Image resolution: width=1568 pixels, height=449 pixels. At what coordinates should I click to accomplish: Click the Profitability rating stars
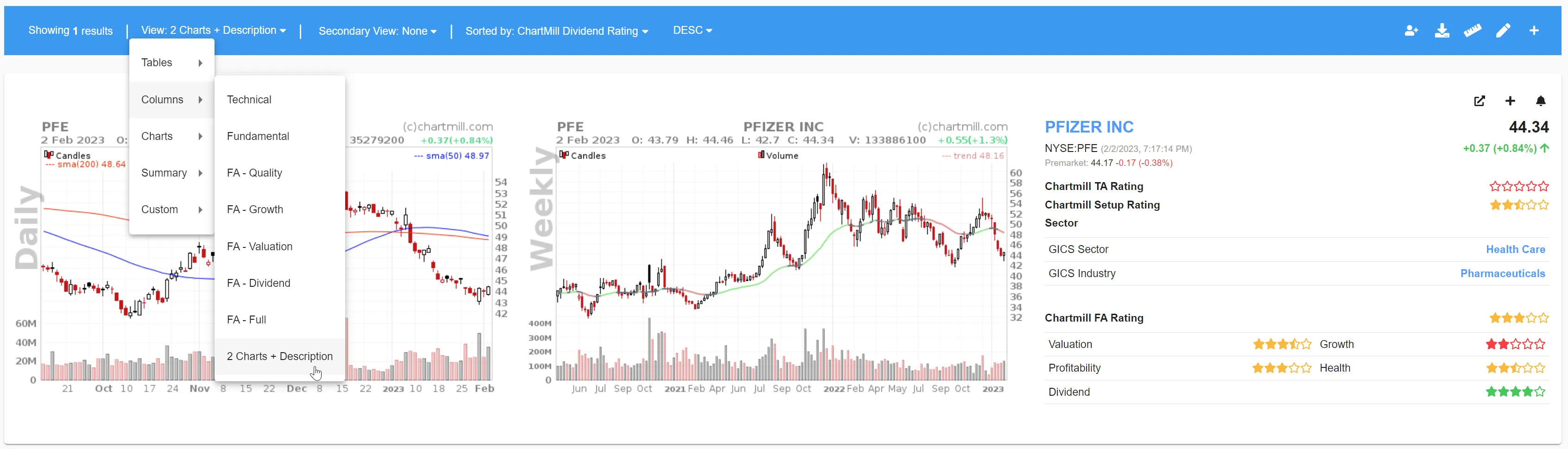pos(1282,368)
